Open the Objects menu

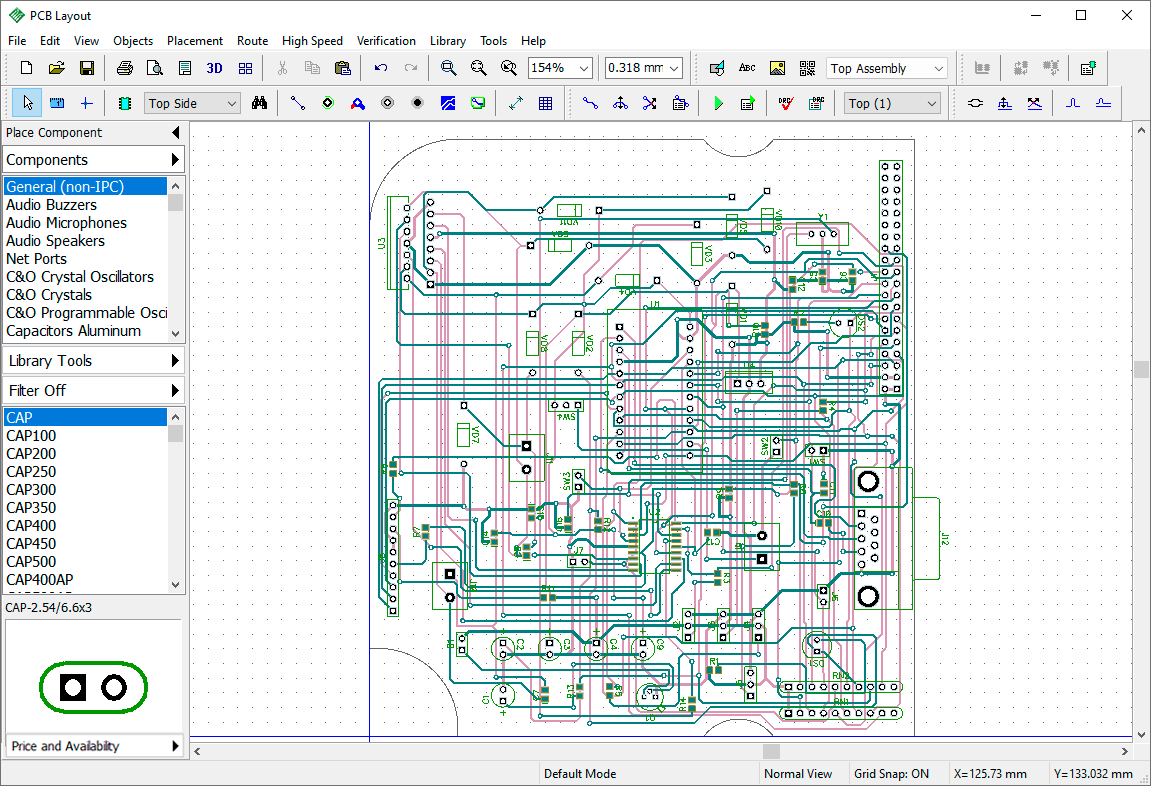tap(133, 41)
